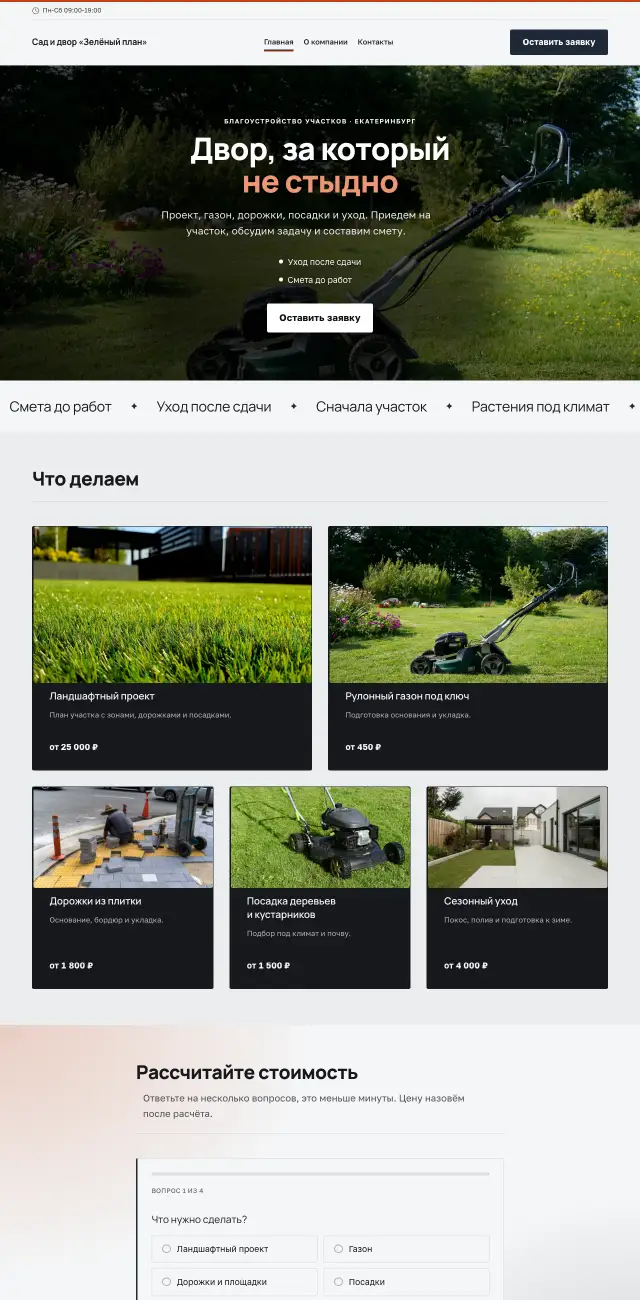The width and height of the screenshot is (640, 1300).
Task: Open the Посадка деревьев и кустарников image
Action: pos(320,837)
